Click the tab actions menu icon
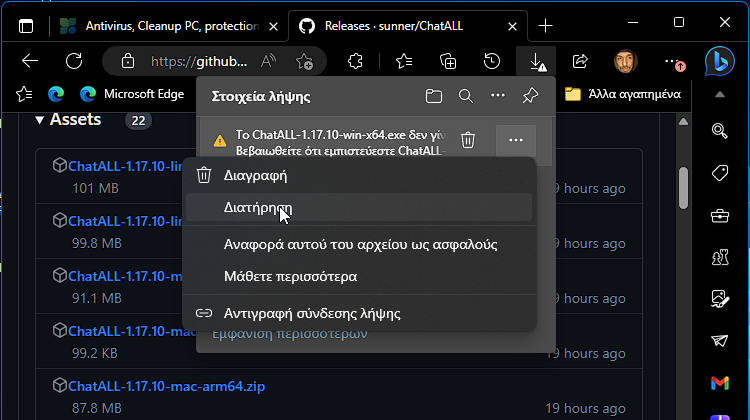 [x=26, y=26]
